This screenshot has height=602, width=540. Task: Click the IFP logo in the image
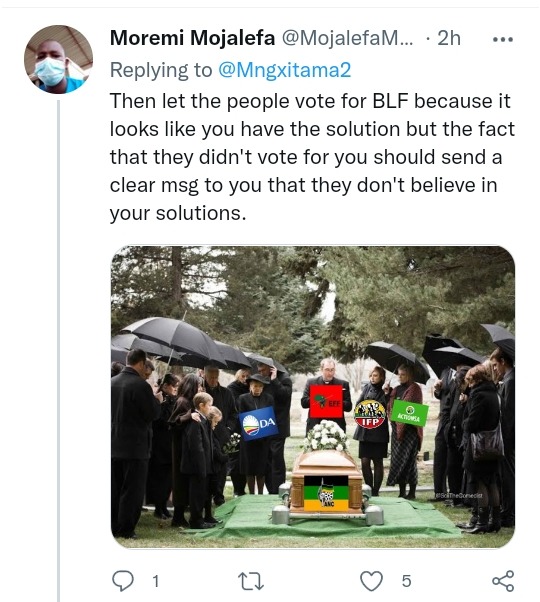(x=370, y=414)
